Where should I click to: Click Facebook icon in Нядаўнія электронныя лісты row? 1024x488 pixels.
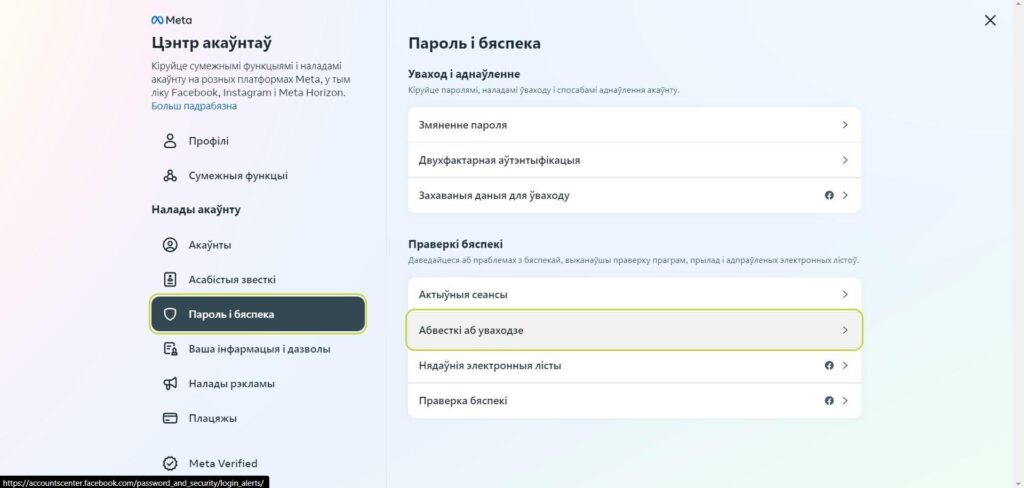point(829,366)
